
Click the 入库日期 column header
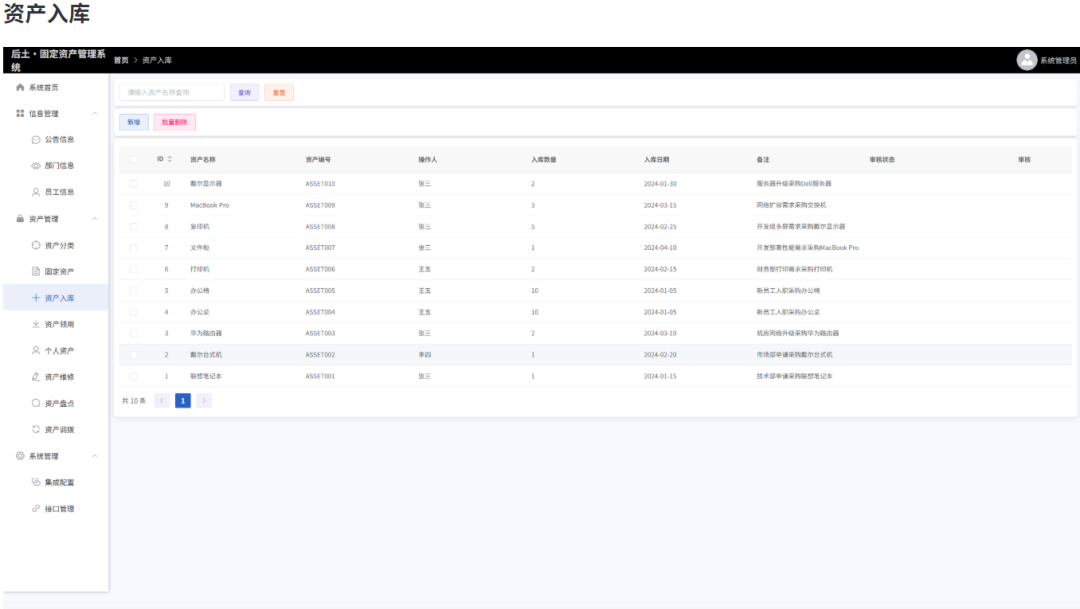[x=656, y=160]
